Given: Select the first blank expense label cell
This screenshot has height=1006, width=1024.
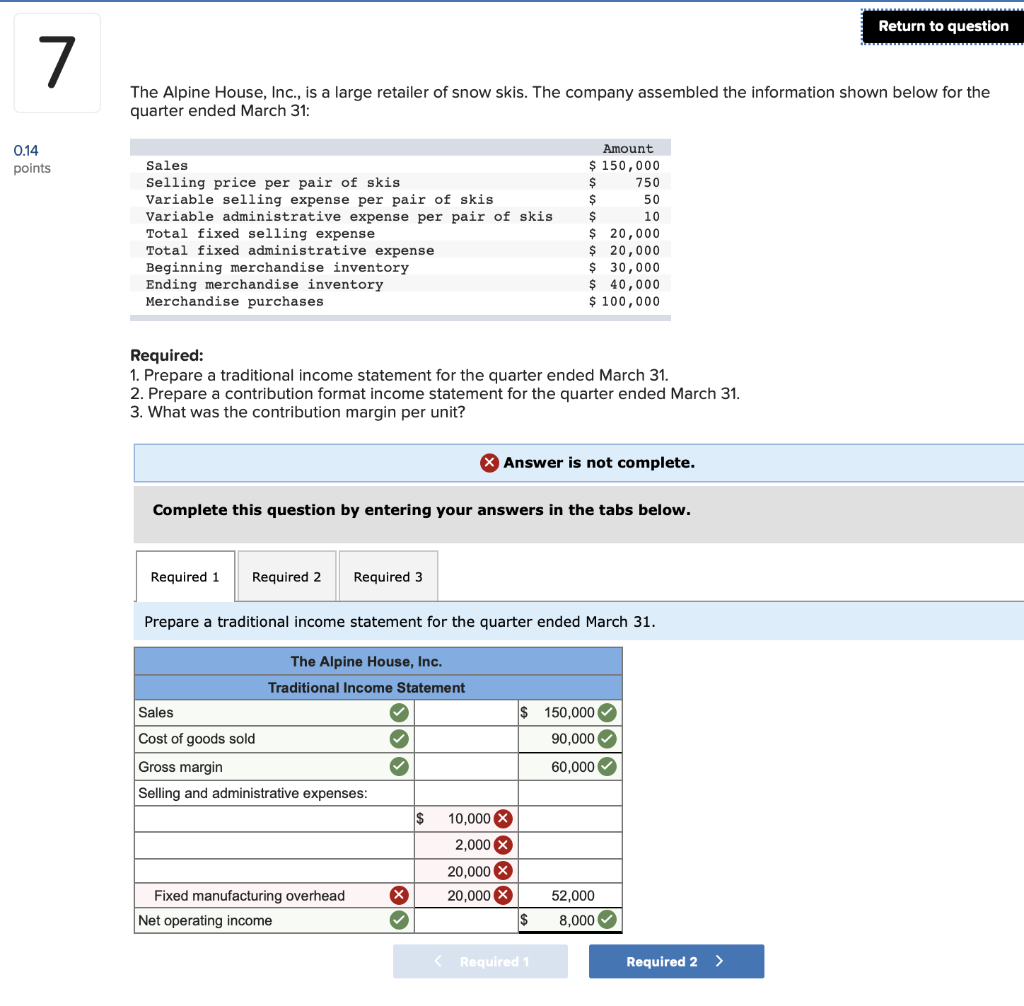Looking at the screenshot, I should [x=274, y=819].
